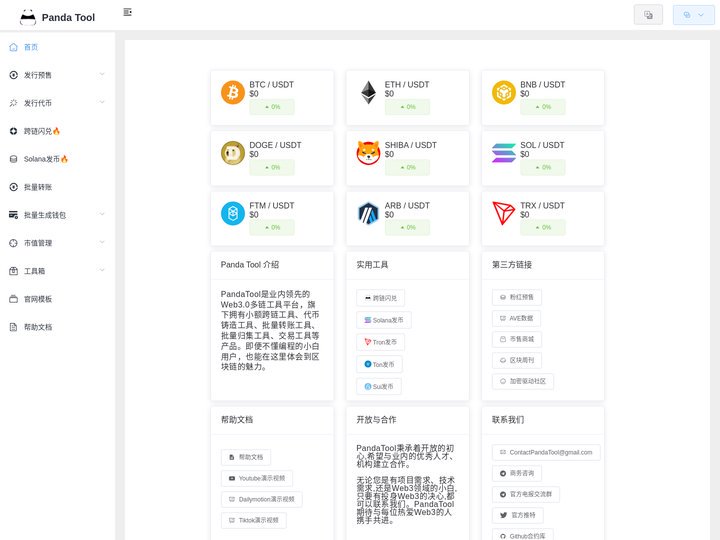Screen dimensions: 720x540
Task: Open the blue network dropdown in the header
Action: [693, 15]
